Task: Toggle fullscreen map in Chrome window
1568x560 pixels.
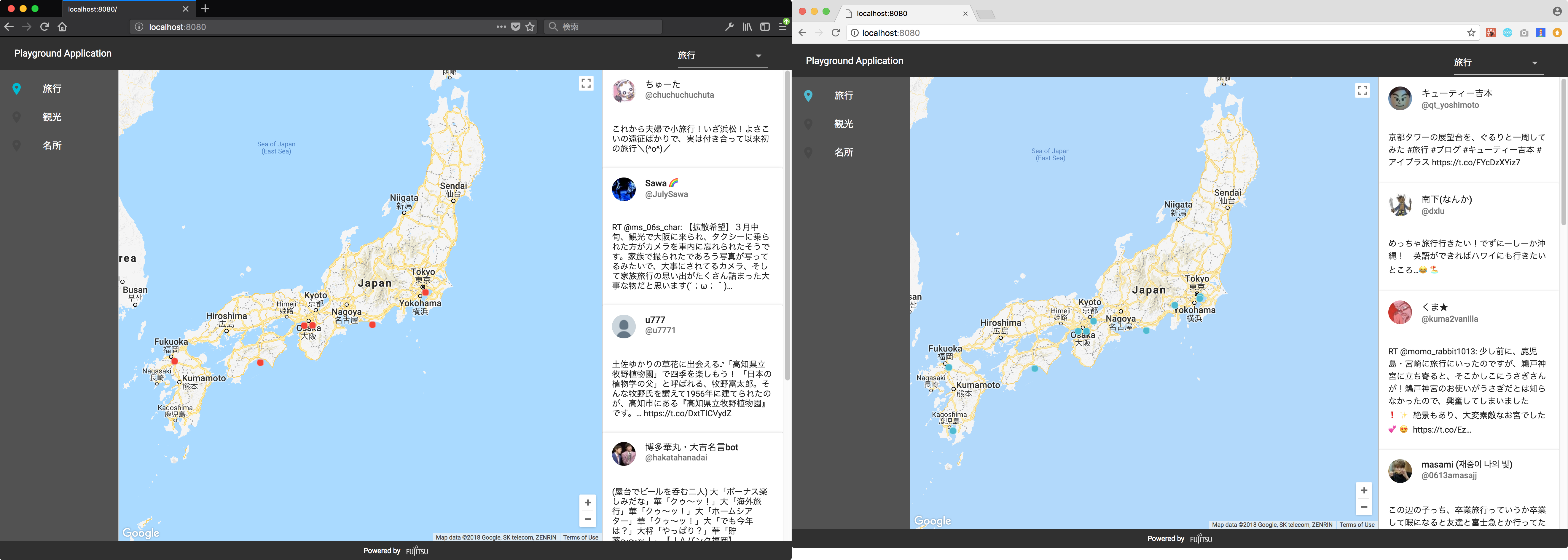Action: (x=1363, y=91)
